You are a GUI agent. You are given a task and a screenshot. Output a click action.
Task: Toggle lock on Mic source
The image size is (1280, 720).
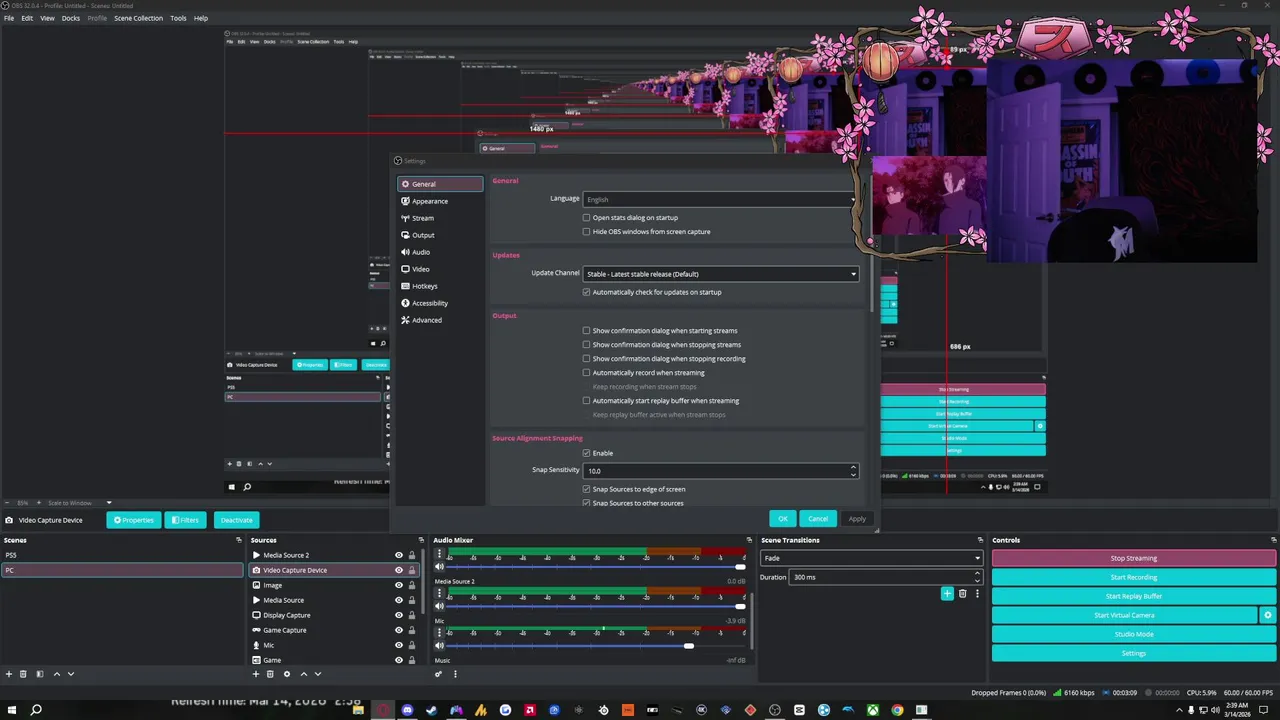pos(411,645)
